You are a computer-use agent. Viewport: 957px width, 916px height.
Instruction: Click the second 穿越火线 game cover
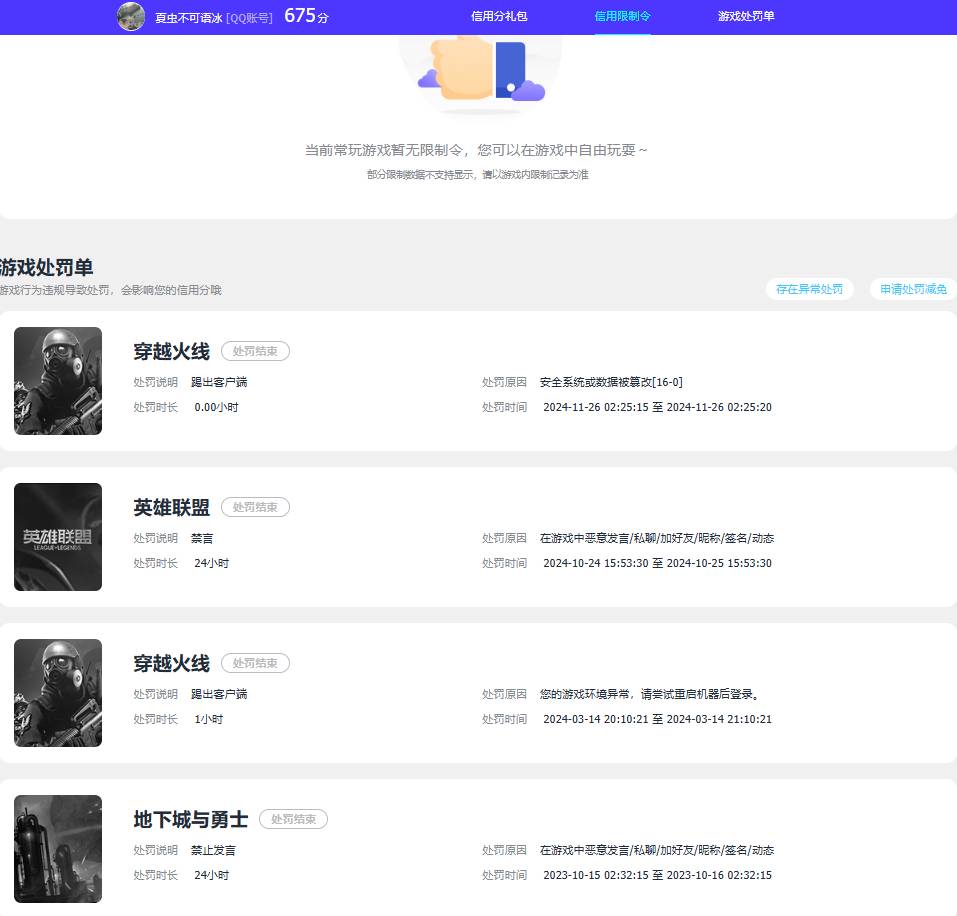pos(57,692)
